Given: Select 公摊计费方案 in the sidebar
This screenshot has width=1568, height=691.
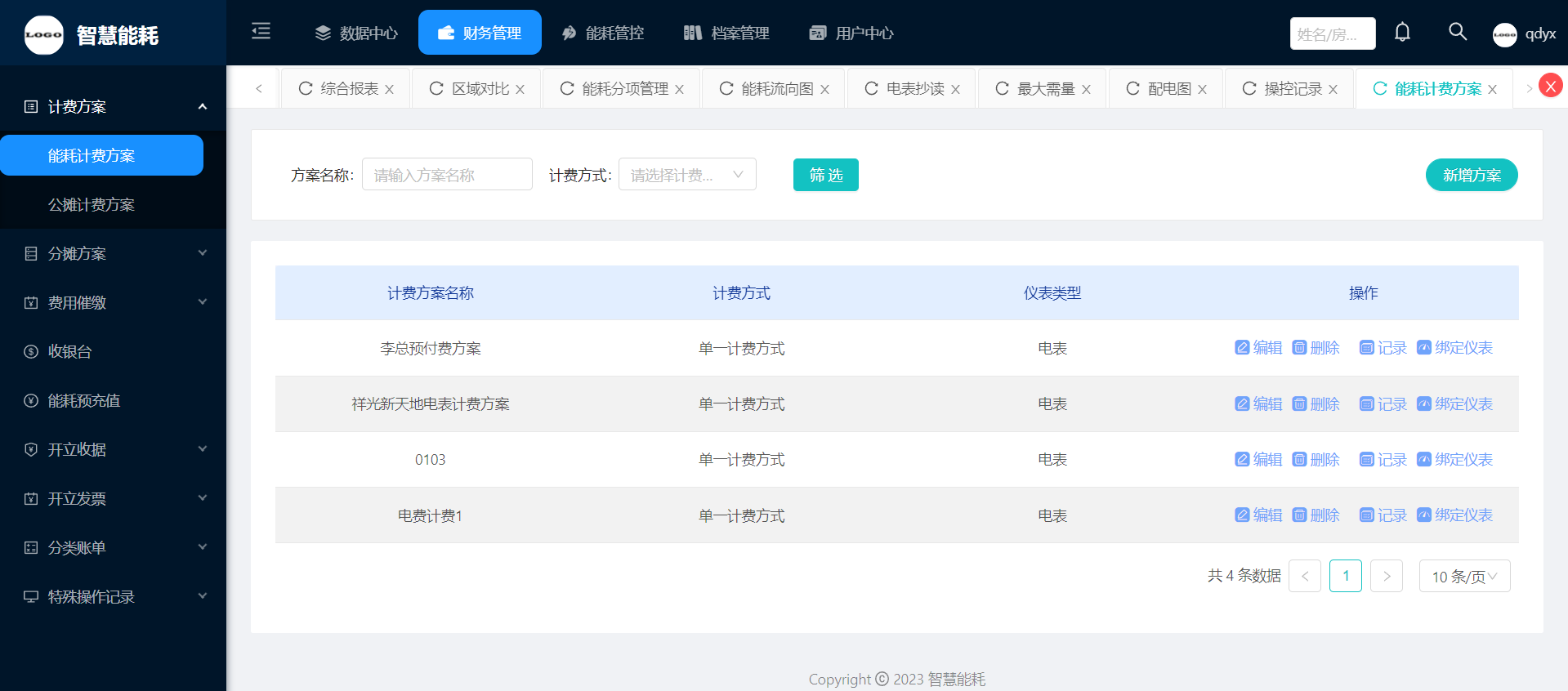Looking at the screenshot, I should point(92,205).
